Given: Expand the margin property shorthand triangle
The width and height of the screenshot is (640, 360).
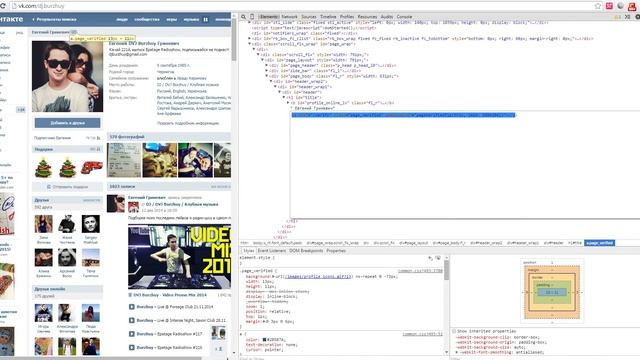Looking at the screenshot, I should coord(264,322).
